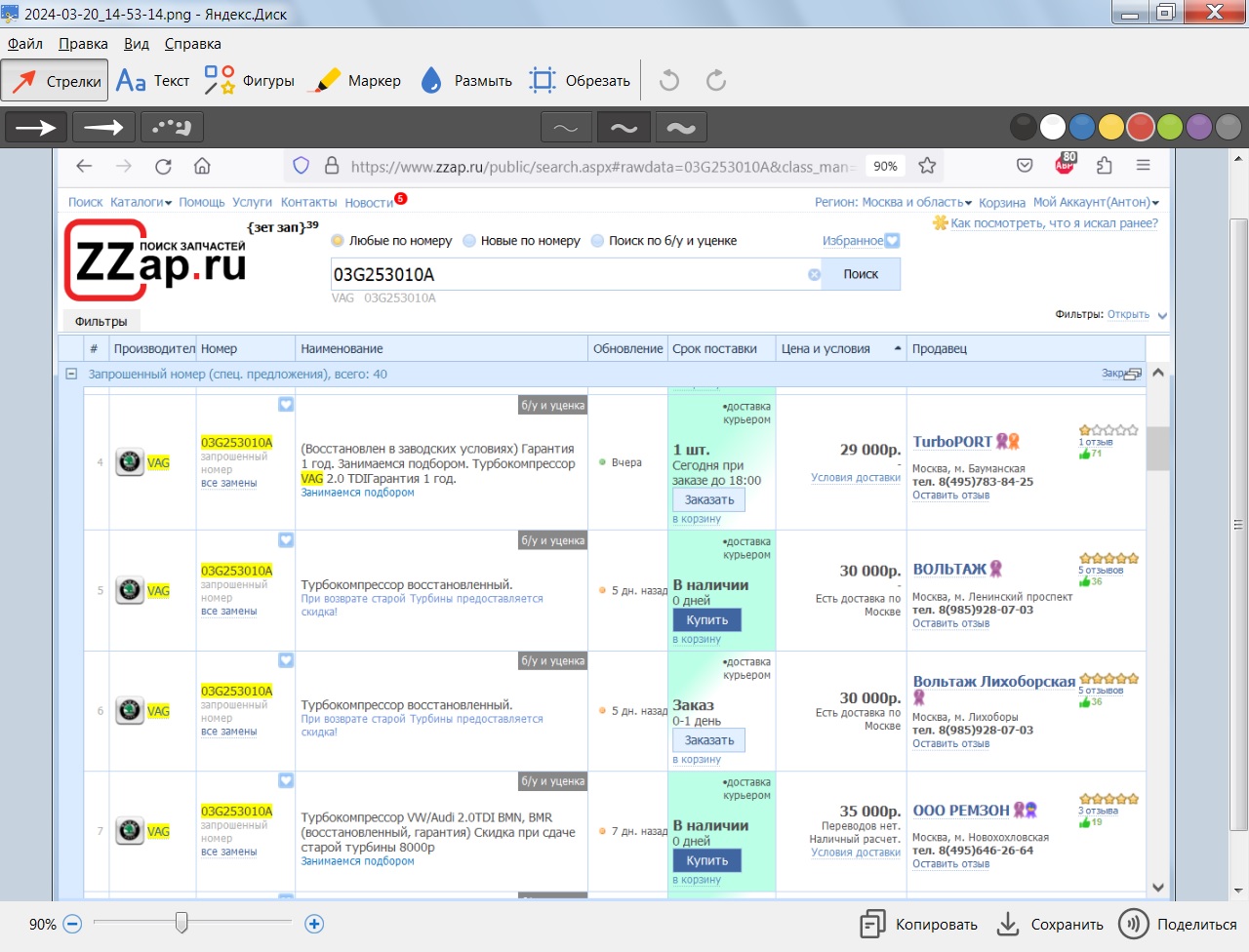This screenshot has width=1249, height=952.
Task: Click the browser back arrow
Action: (84, 166)
